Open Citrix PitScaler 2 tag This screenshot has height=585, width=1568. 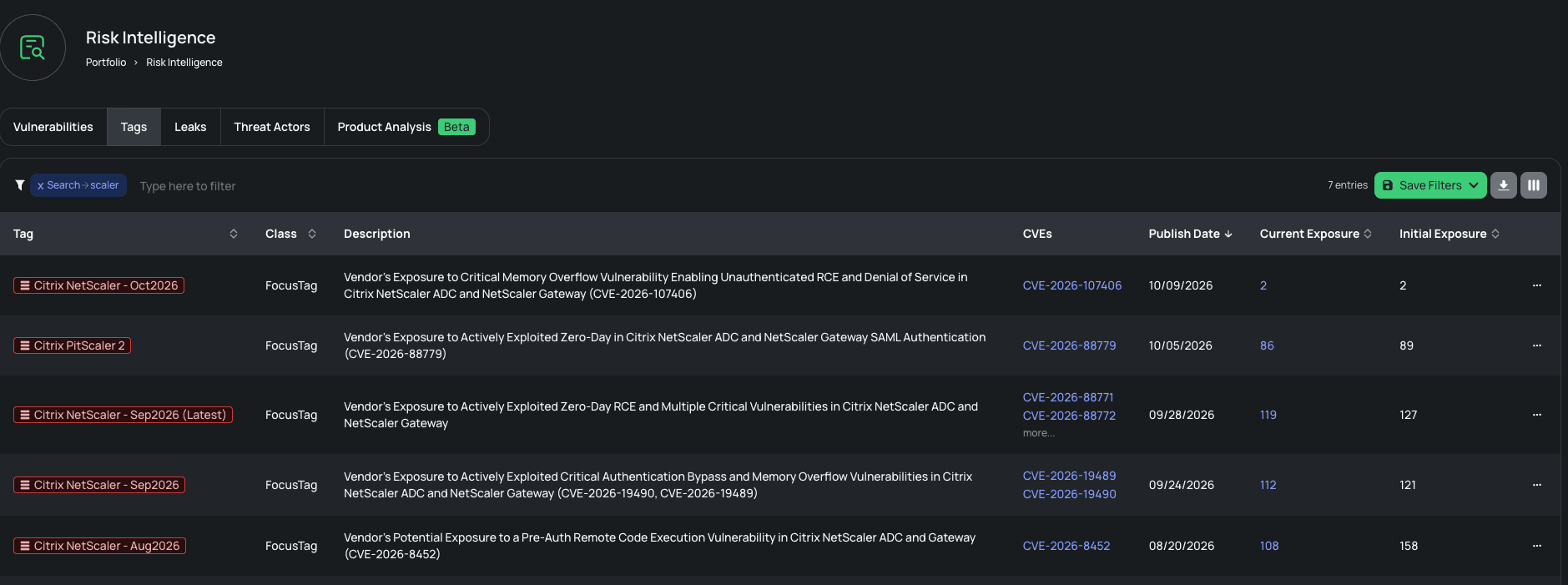click(72, 345)
